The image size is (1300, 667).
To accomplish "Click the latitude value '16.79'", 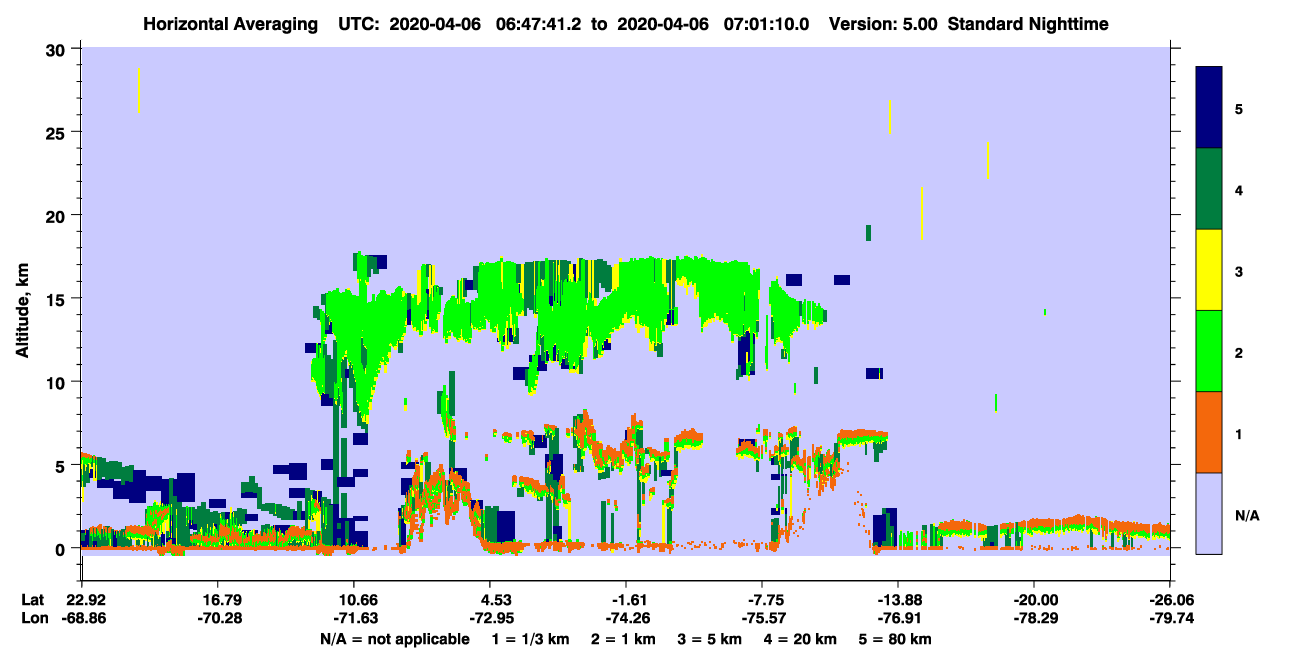I will point(217,600).
